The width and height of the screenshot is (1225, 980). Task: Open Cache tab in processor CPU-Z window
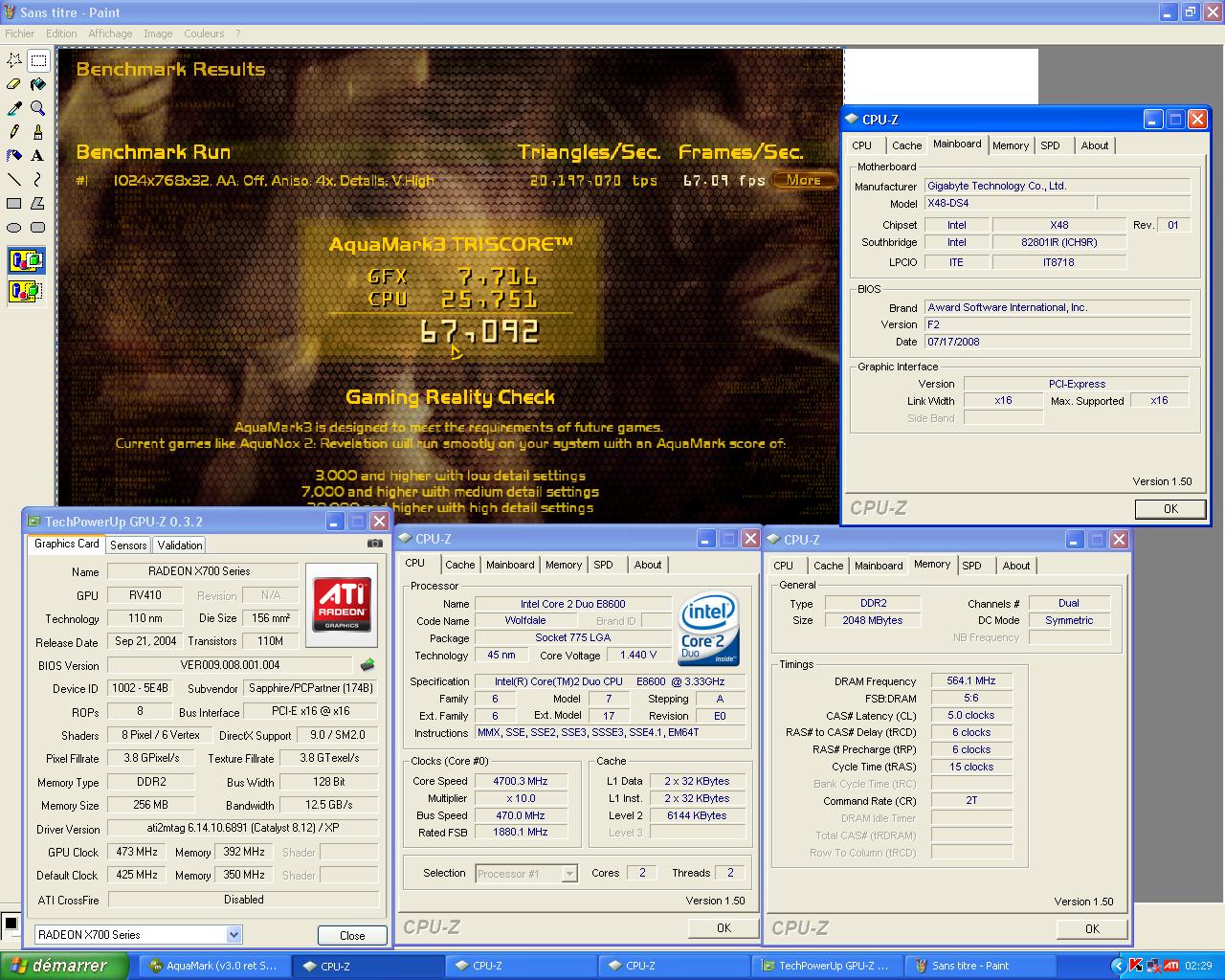coord(459,565)
